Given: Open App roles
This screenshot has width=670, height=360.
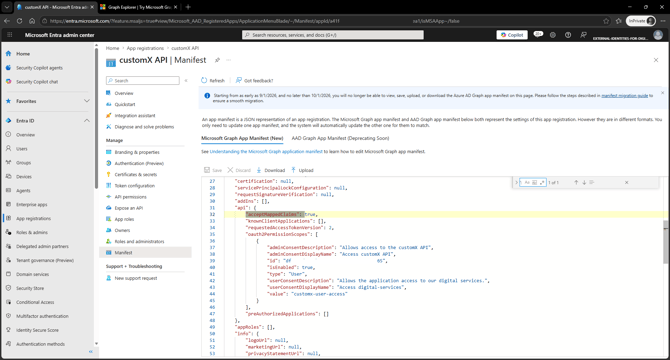Looking at the screenshot, I should point(124,219).
